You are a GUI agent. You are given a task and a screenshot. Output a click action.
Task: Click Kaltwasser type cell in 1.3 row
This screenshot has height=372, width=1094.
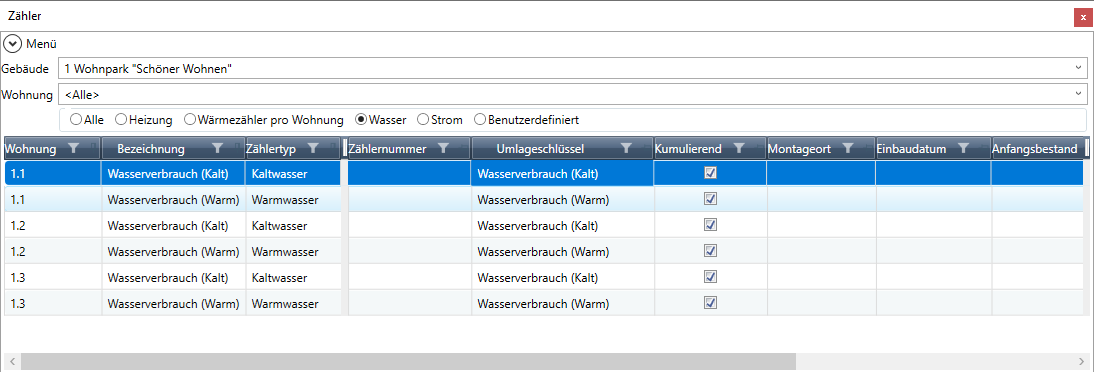tap(293, 278)
